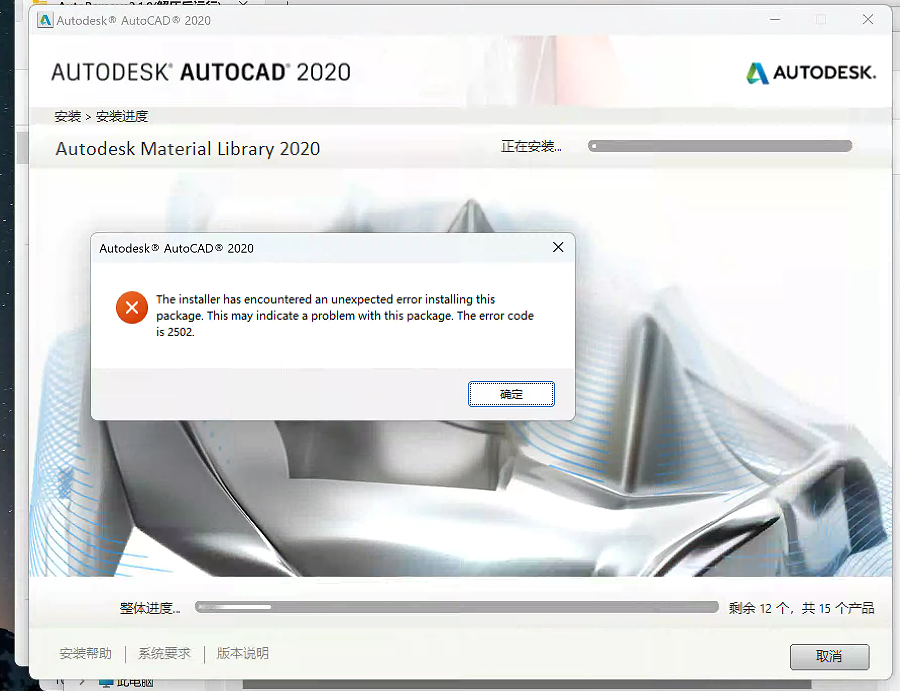Click the error code 2502 message text

click(345, 316)
